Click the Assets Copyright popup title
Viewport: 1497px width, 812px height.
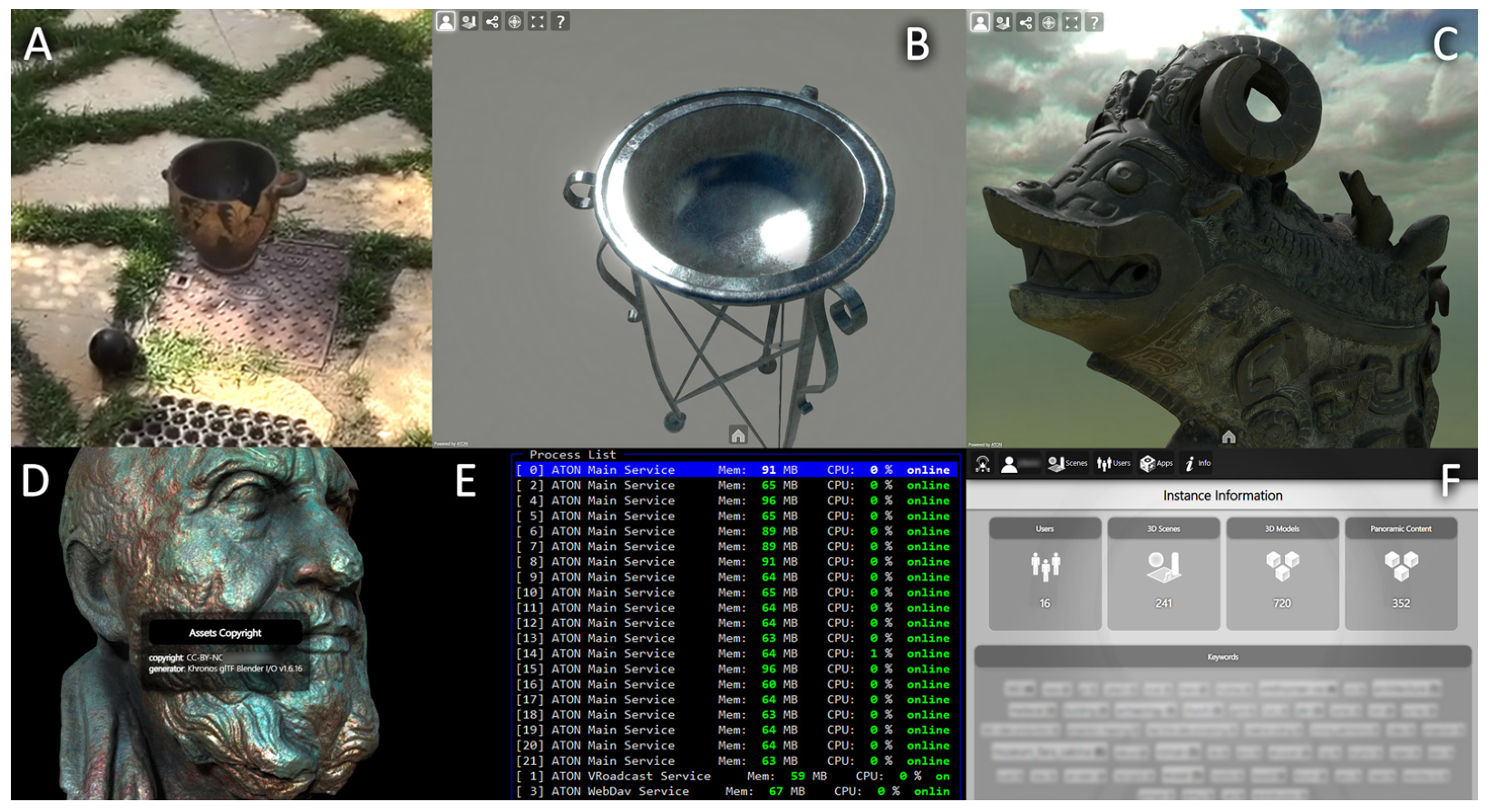[x=225, y=633]
